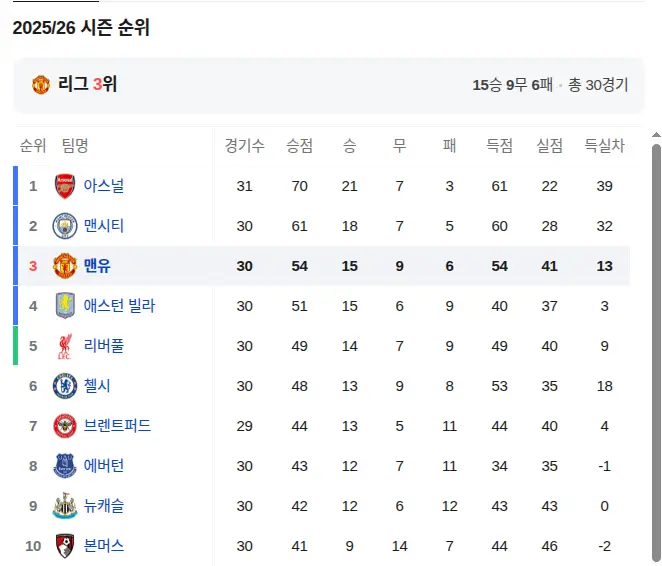662x566 pixels.
Task: Click the Liverpool crest icon
Action: click(x=65, y=346)
